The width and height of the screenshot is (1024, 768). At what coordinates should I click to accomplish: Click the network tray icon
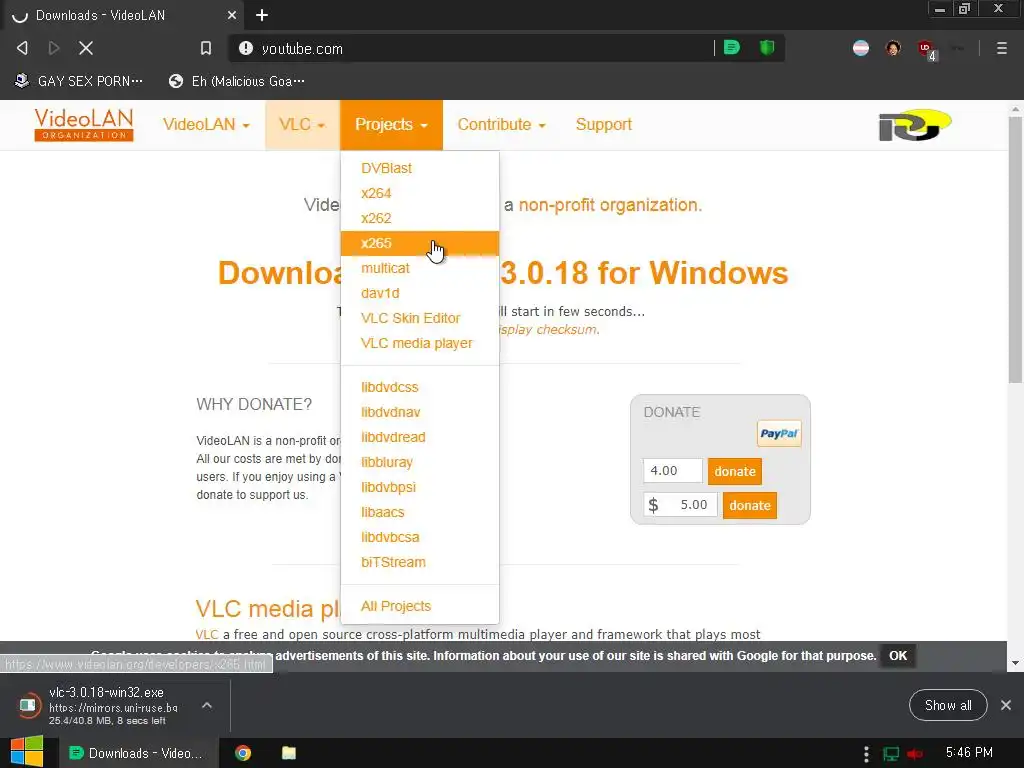(891, 754)
